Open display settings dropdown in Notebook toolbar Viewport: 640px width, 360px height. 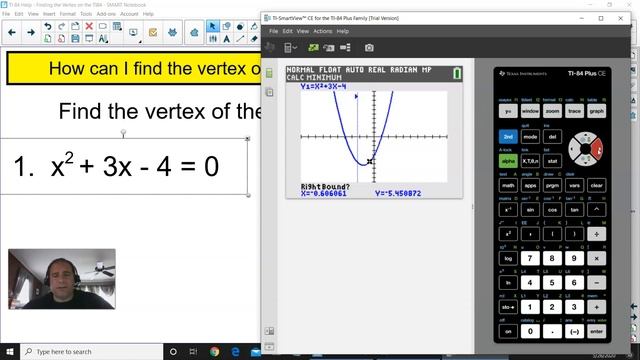pyautogui.click(x=134, y=33)
